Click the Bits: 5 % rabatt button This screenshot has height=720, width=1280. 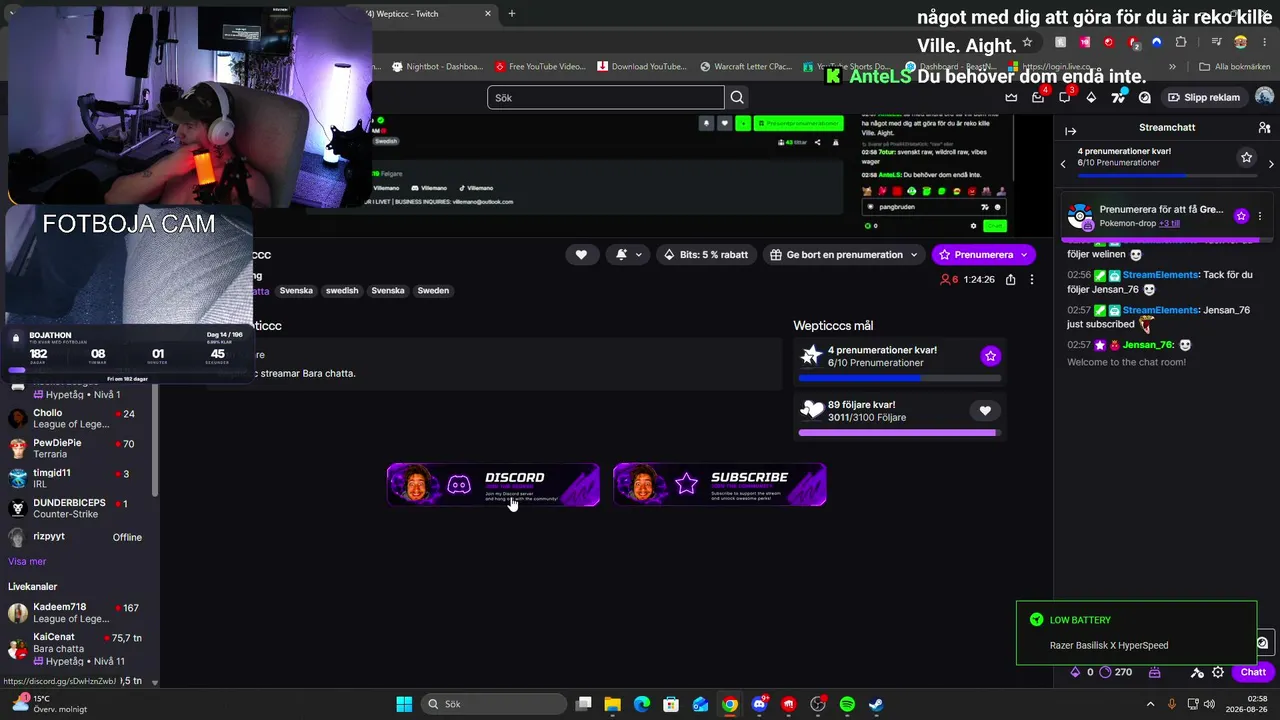(706, 255)
